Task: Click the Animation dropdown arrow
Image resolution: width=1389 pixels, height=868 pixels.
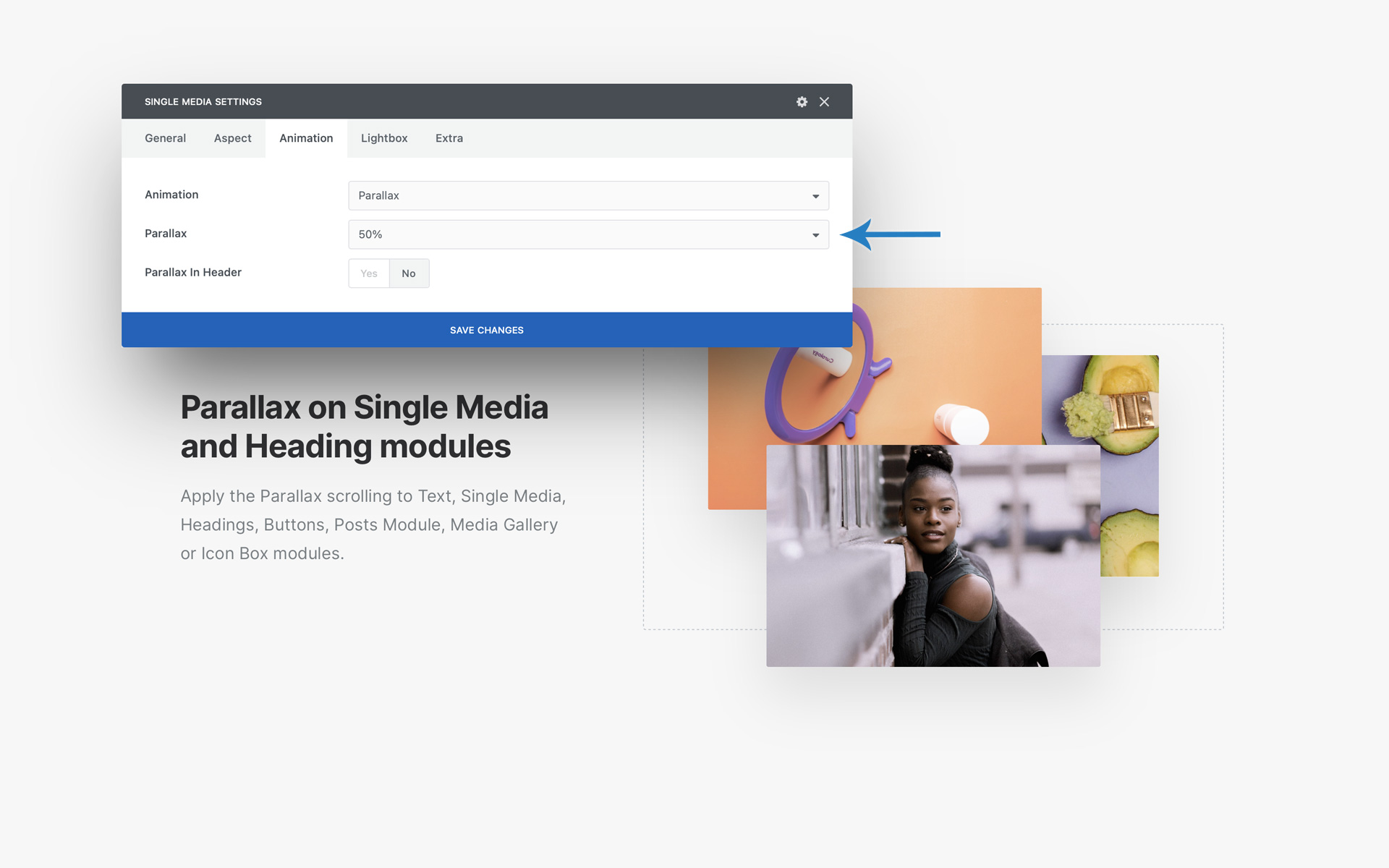Action: point(815,197)
